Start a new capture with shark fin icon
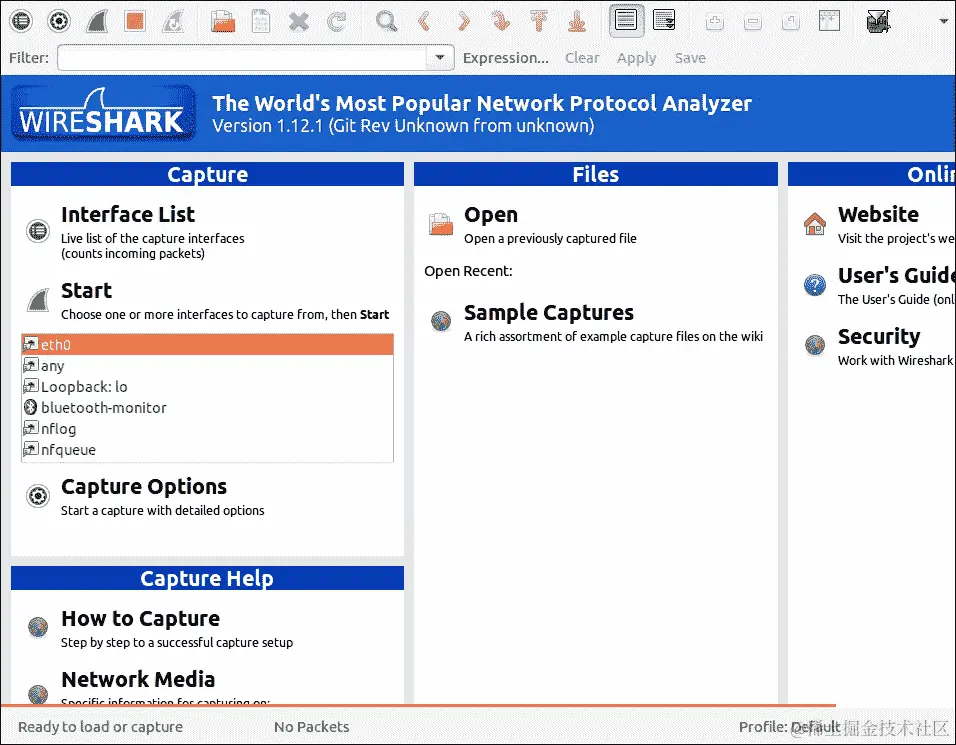This screenshot has width=956, height=745. click(97, 21)
